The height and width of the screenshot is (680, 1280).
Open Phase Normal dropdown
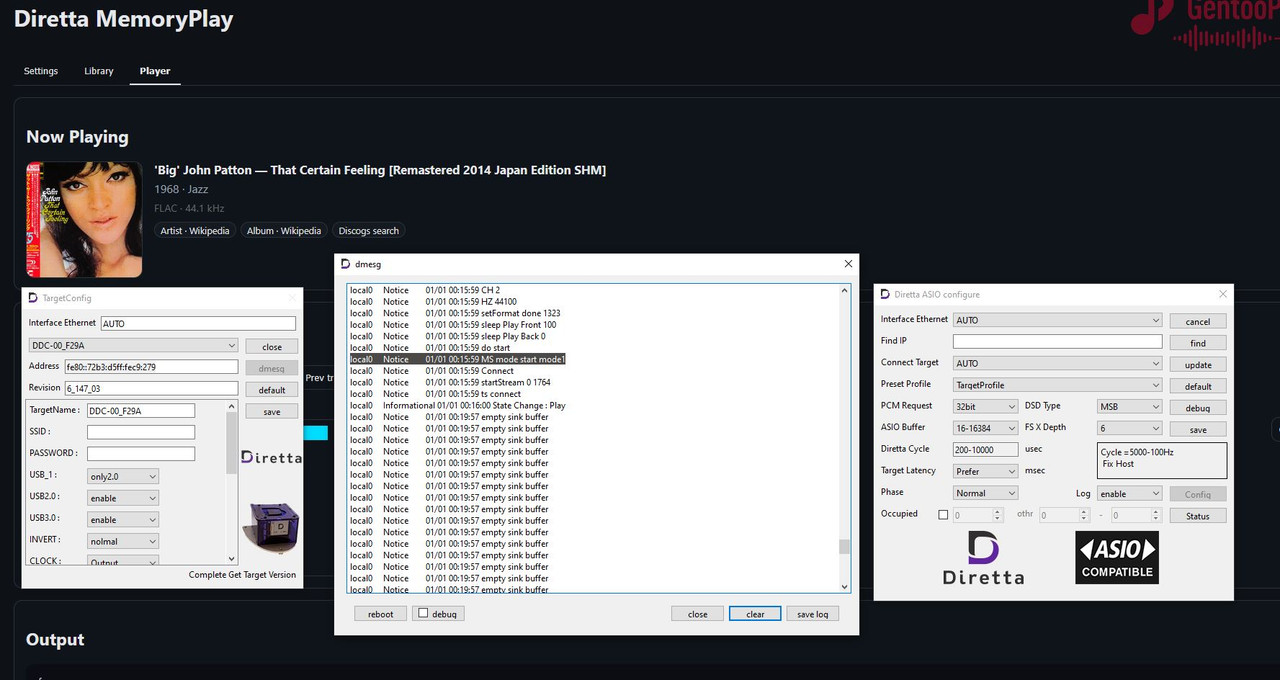[x=986, y=493]
